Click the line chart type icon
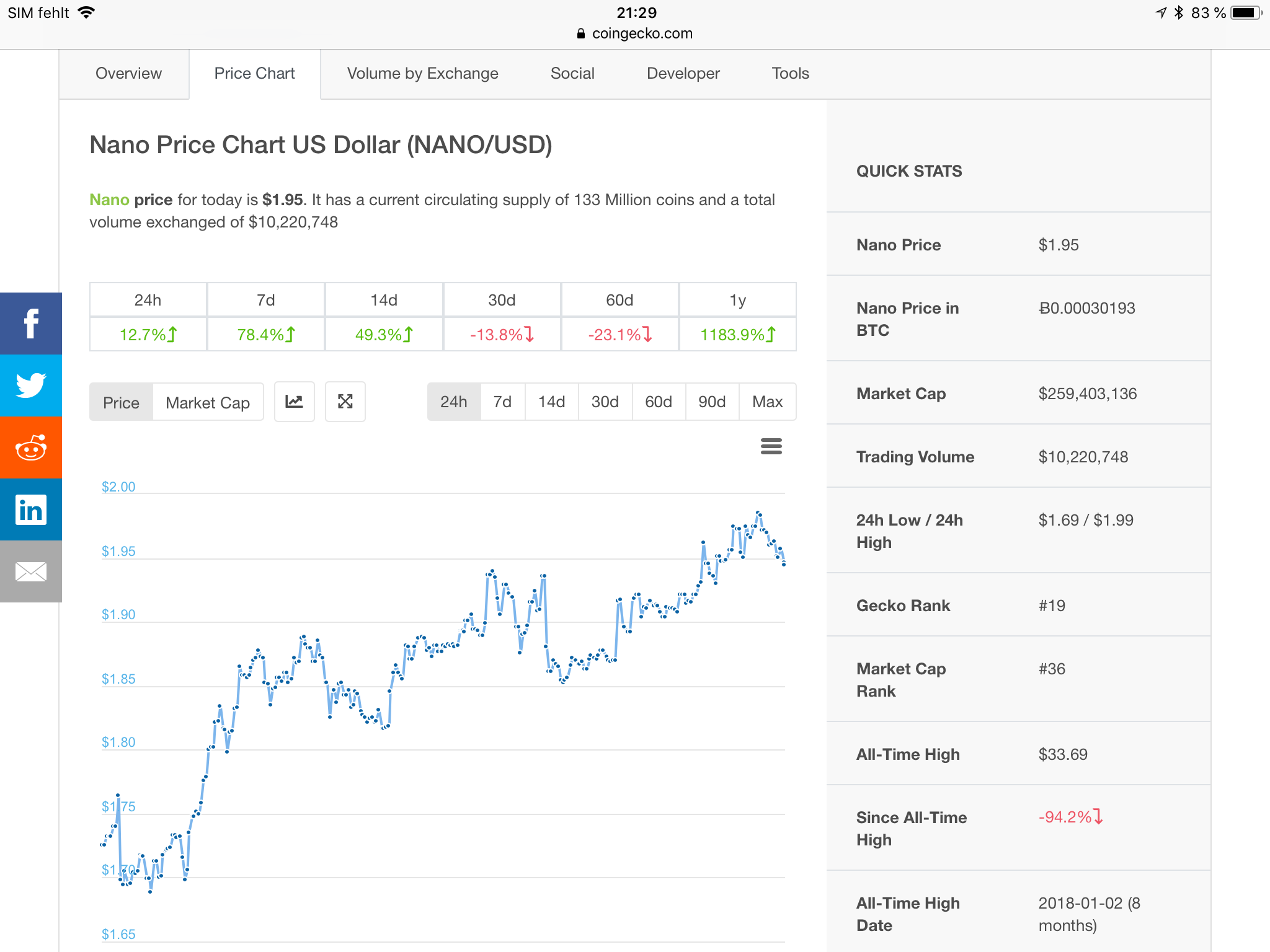The width and height of the screenshot is (1270, 952). pyautogui.click(x=294, y=402)
